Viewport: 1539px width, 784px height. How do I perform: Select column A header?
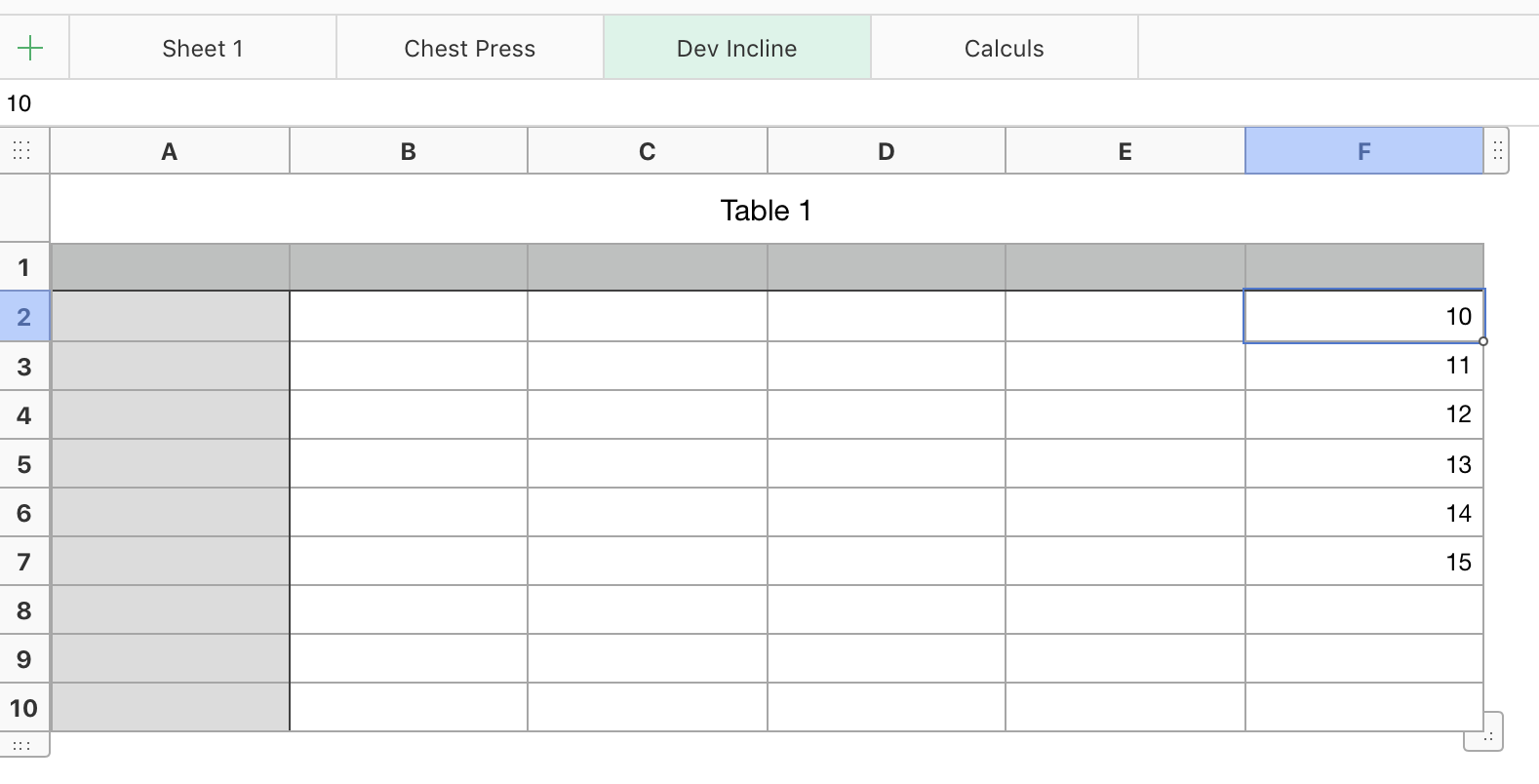click(170, 151)
